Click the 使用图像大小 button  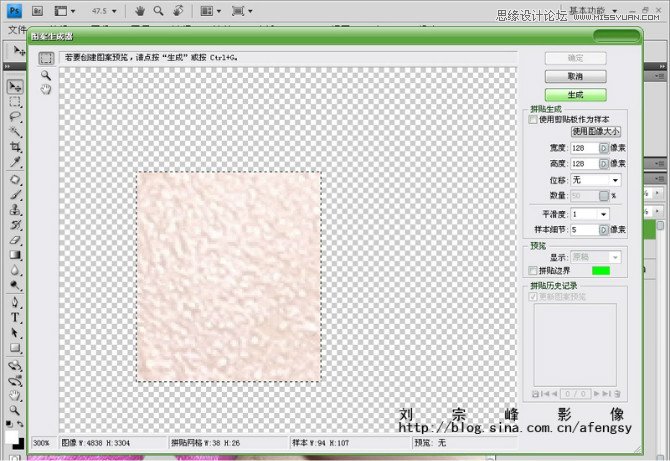click(596, 132)
